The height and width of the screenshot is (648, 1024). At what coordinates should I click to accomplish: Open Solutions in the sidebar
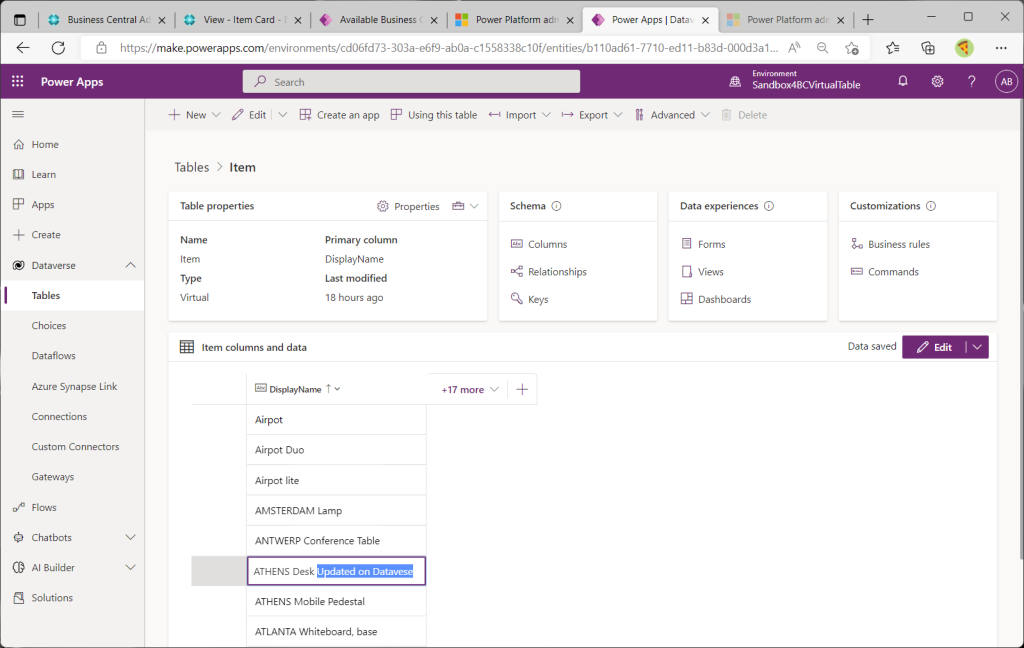click(52, 598)
